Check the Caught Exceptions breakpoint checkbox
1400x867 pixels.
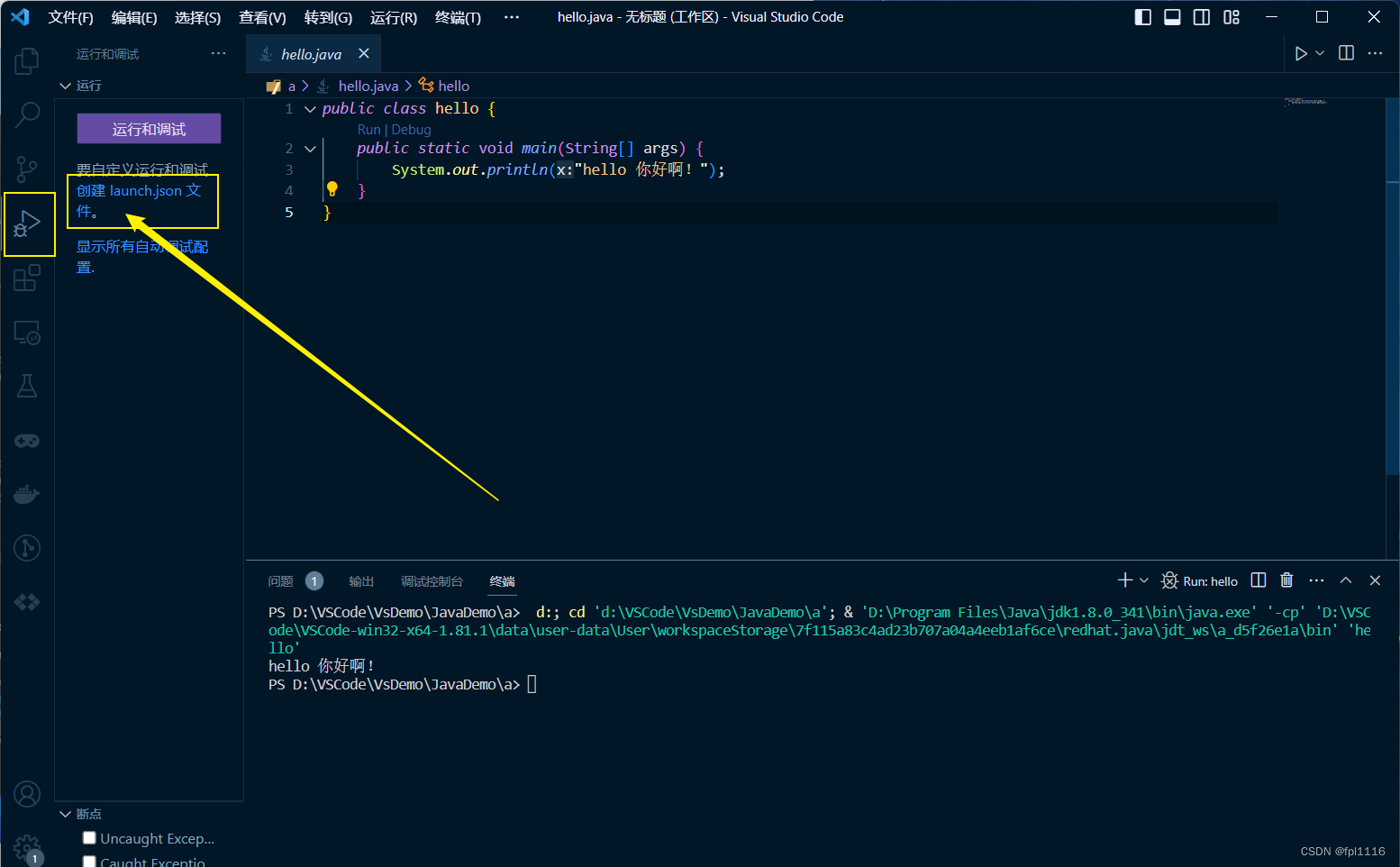click(x=88, y=862)
